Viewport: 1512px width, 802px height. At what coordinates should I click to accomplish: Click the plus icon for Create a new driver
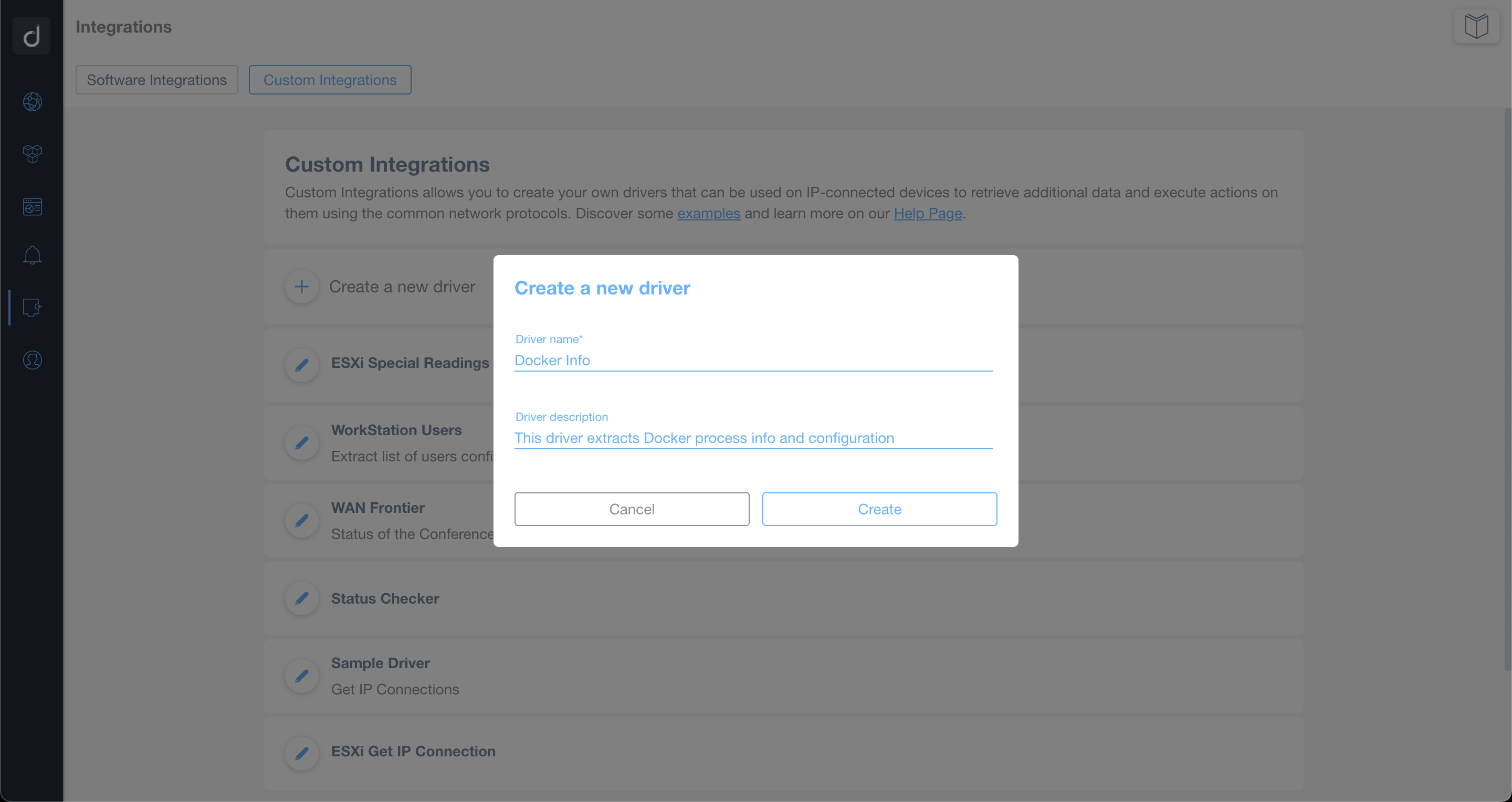(302, 286)
